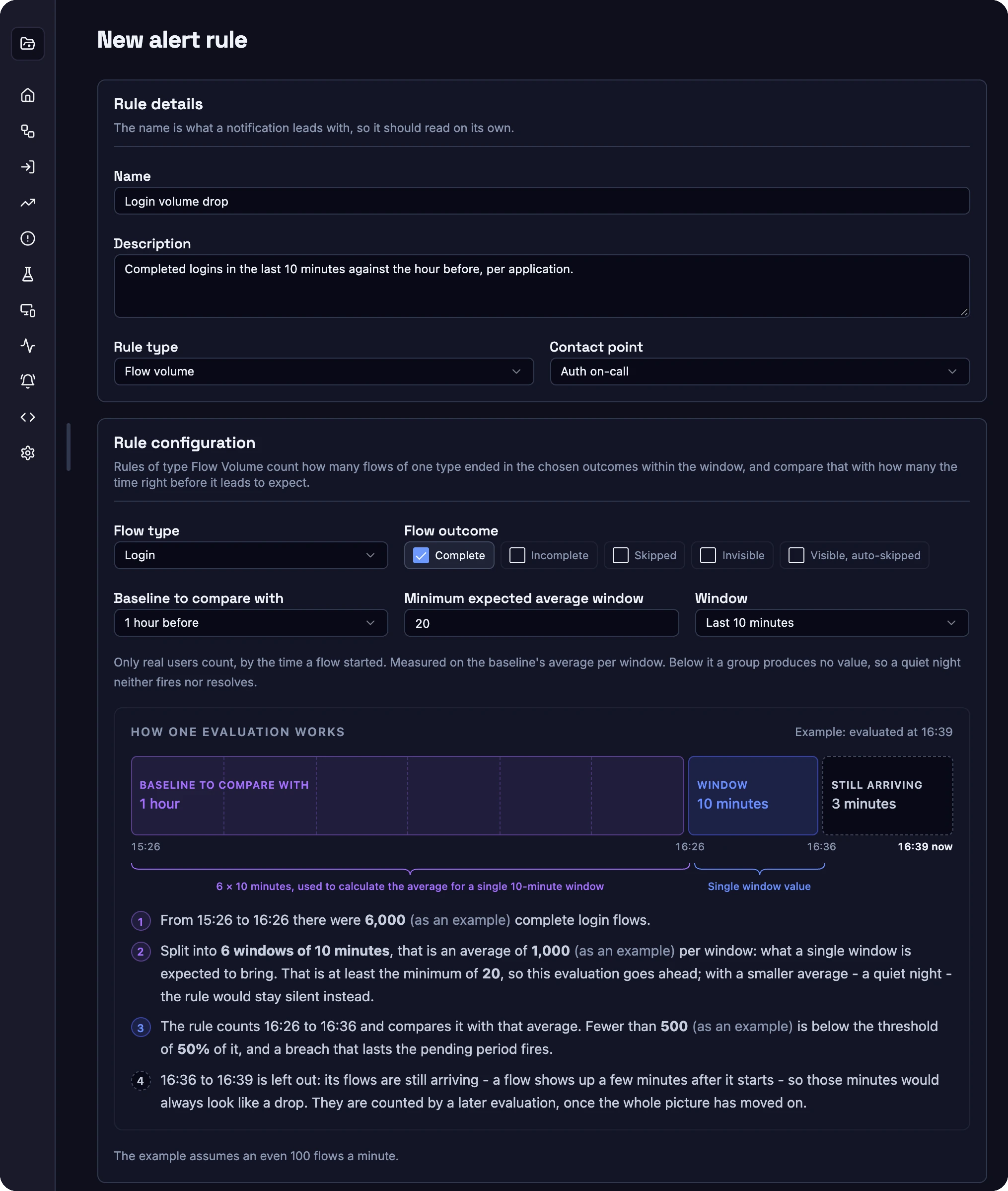Click the Name input field

(x=542, y=201)
